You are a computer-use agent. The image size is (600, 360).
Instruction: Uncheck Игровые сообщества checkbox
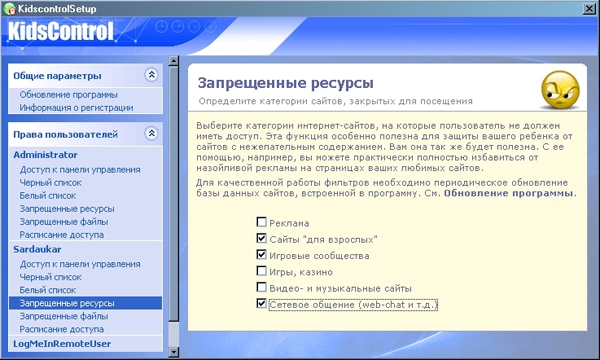[x=261, y=254]
